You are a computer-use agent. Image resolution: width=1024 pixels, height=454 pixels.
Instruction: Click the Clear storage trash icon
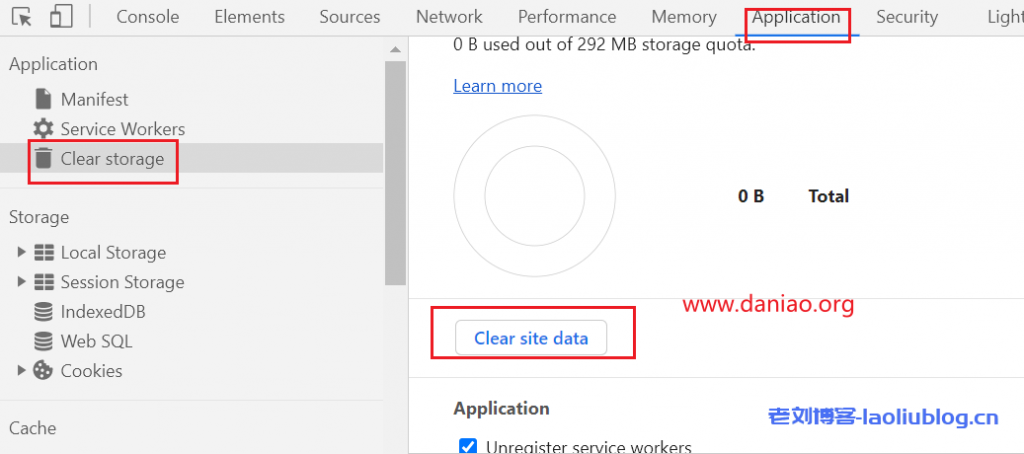pyautogui.click(x=43, y=158)
